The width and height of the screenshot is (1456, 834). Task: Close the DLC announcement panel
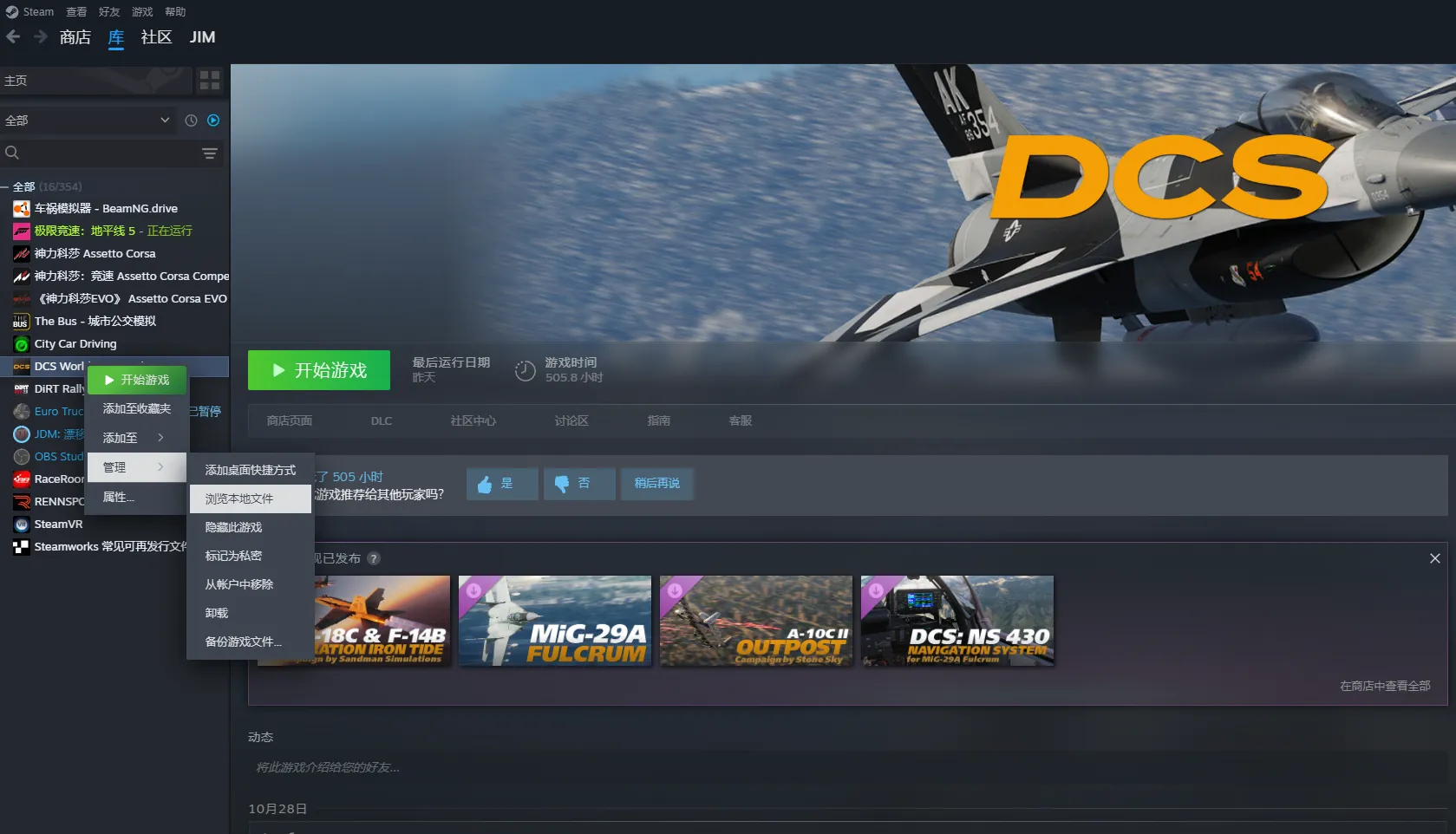point(1434,558)
